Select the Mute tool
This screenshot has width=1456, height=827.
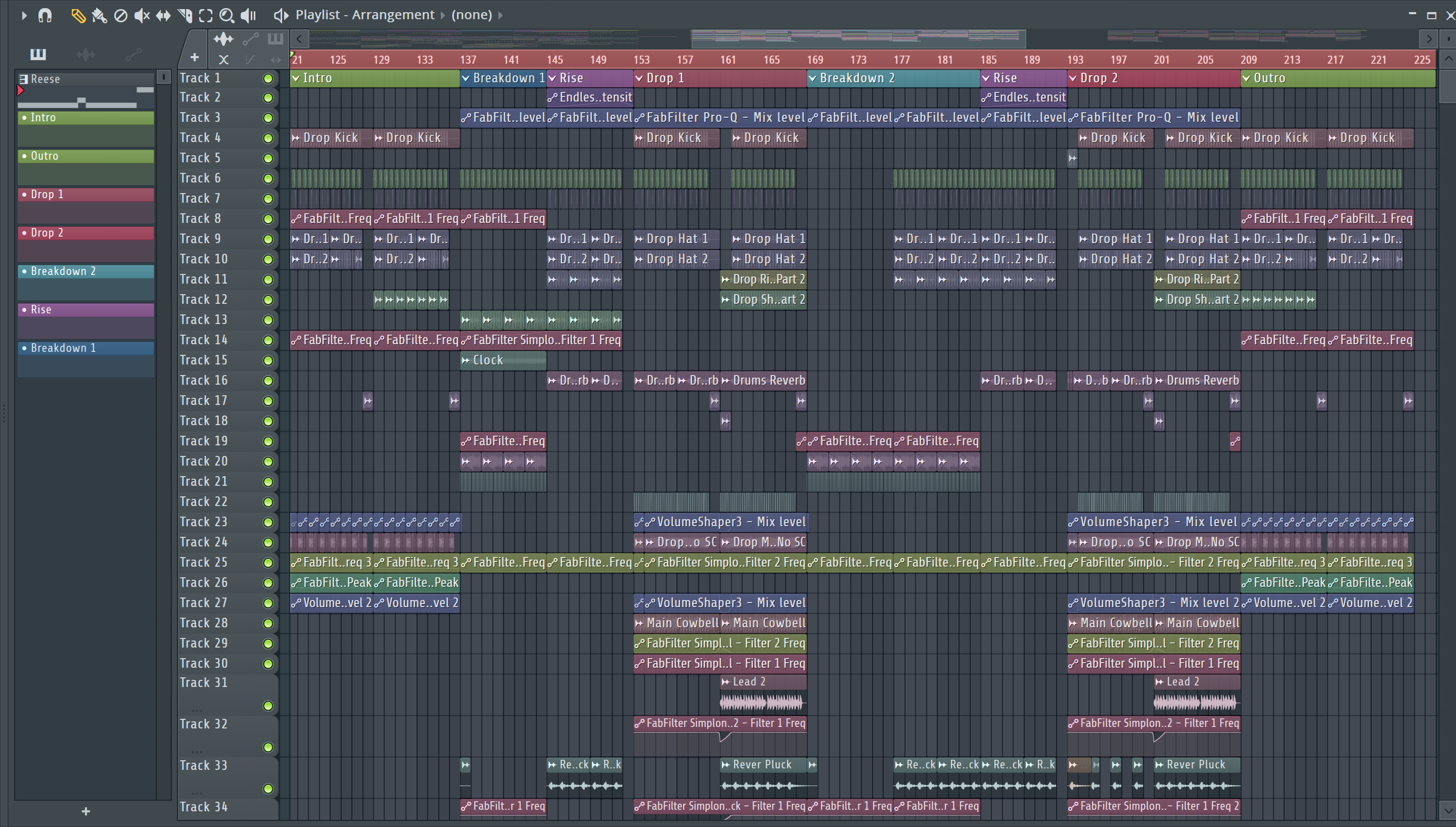[x=142, y=15]
